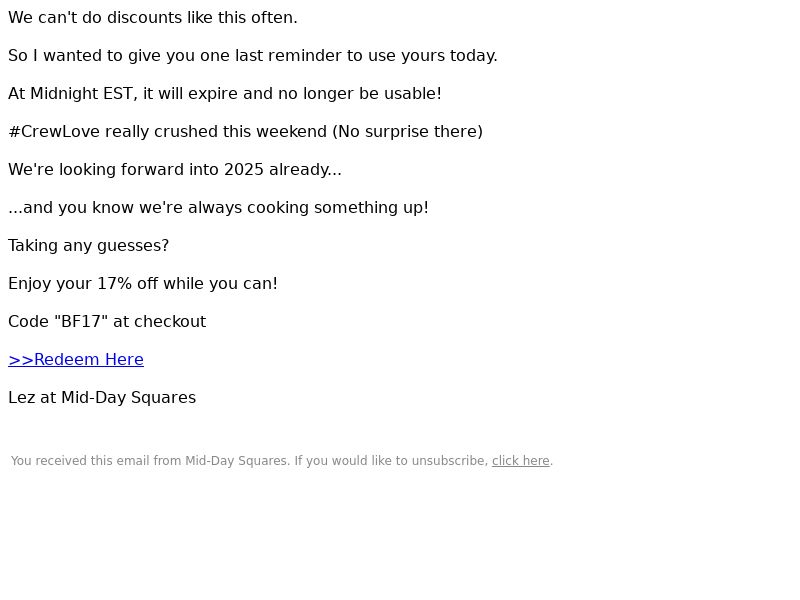Click the unsubscribe 'click here' link
The height and width of the screenshot is (600, 800).
[x=520, y=461]
